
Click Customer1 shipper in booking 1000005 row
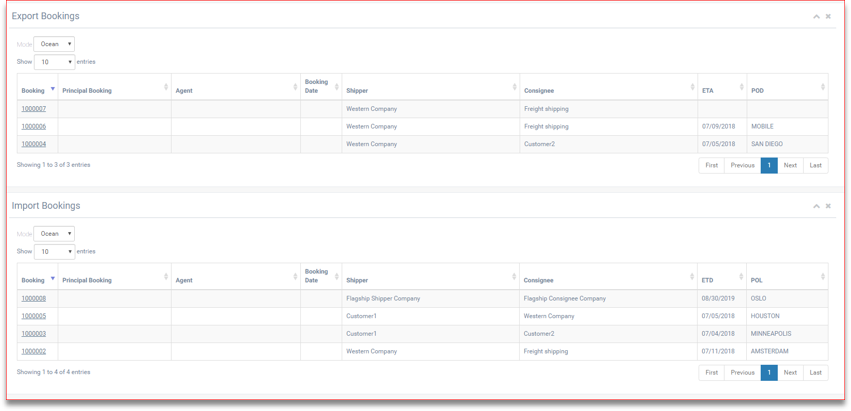coord(431,316)
